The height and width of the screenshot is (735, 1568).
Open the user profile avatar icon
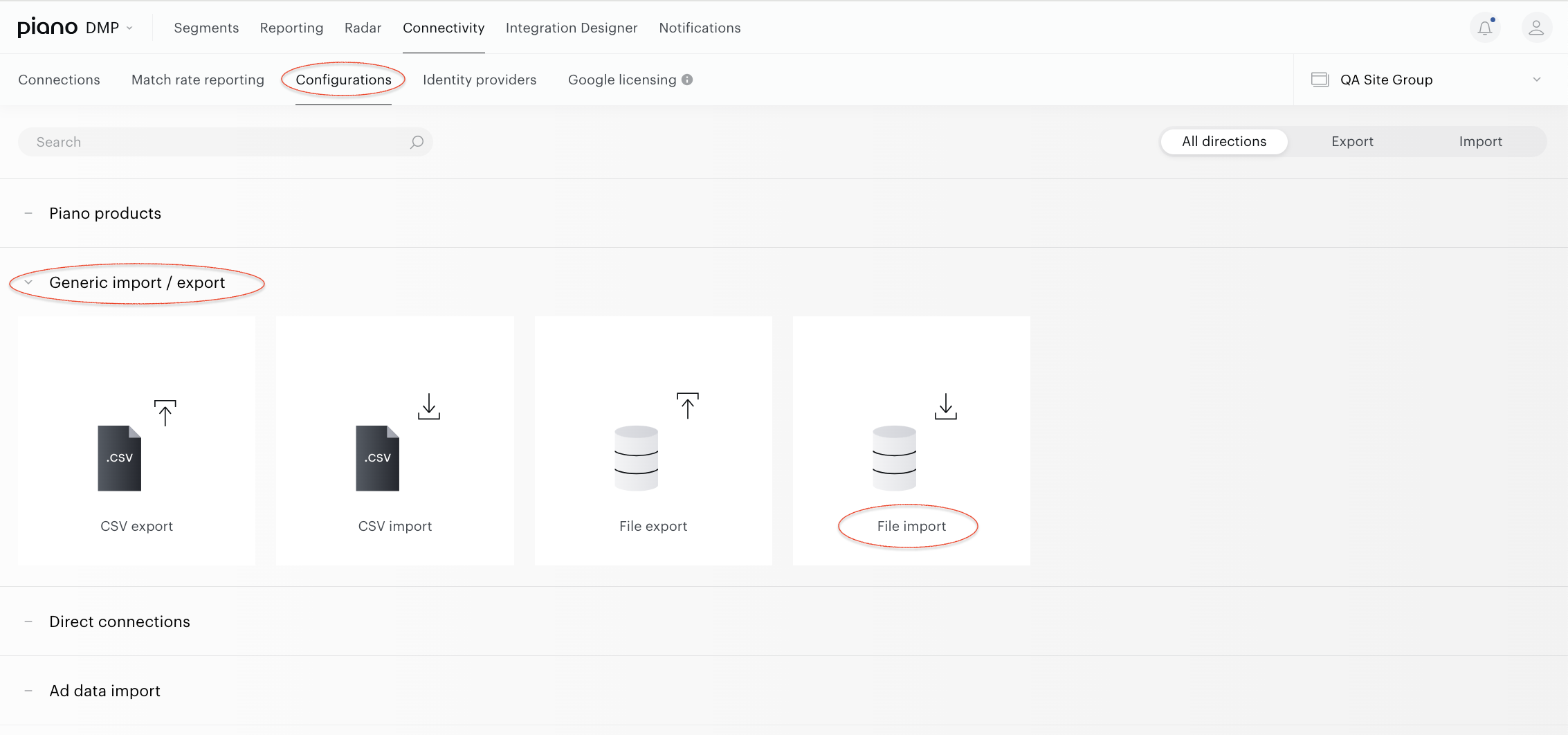point(1536,28)
